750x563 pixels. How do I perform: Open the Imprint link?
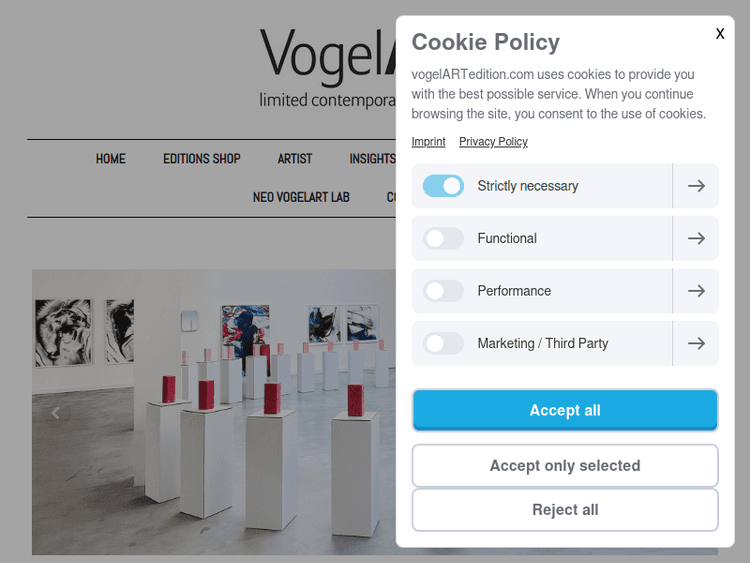(428, 142)
